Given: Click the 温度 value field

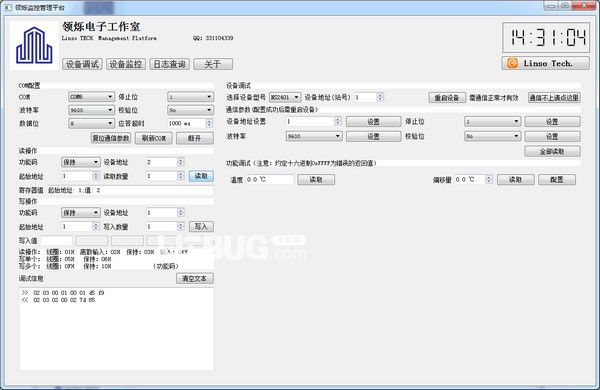Looking at the screenshot, I should [x=270, y=179].
